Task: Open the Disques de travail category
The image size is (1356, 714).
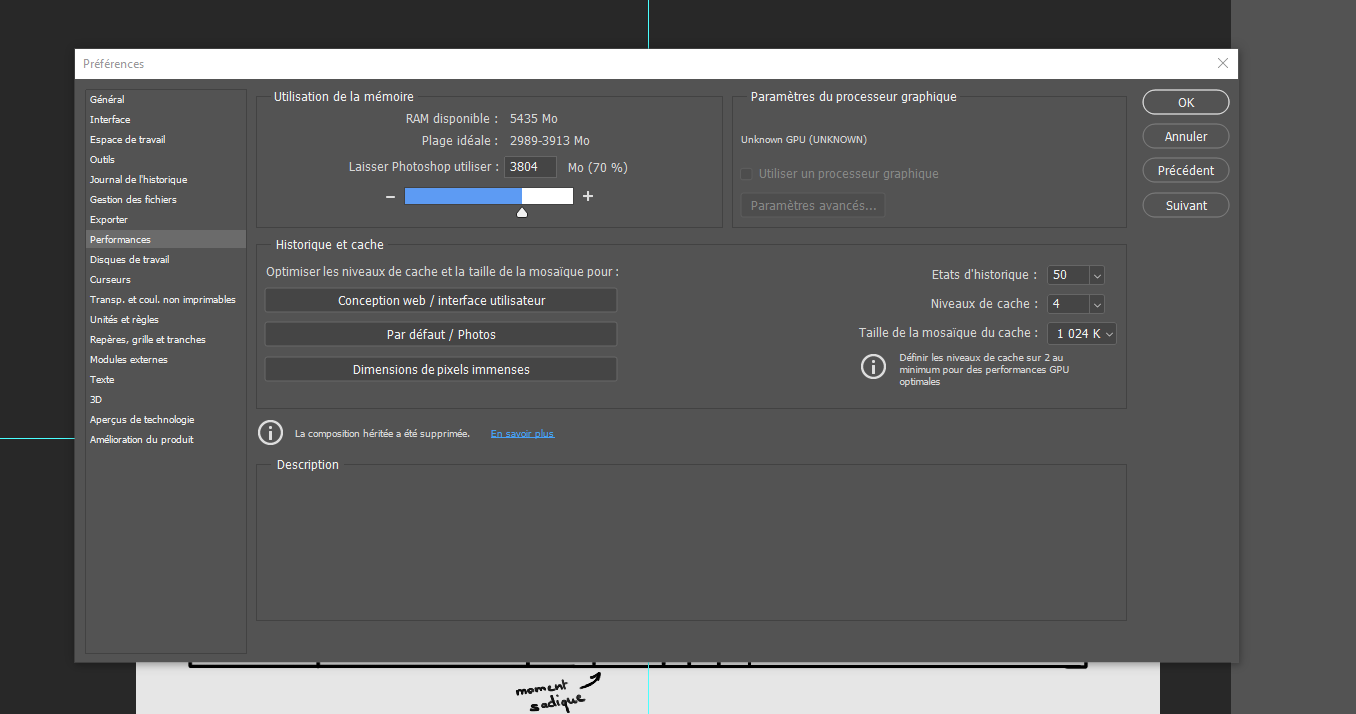Action: [x=129, y=260]
